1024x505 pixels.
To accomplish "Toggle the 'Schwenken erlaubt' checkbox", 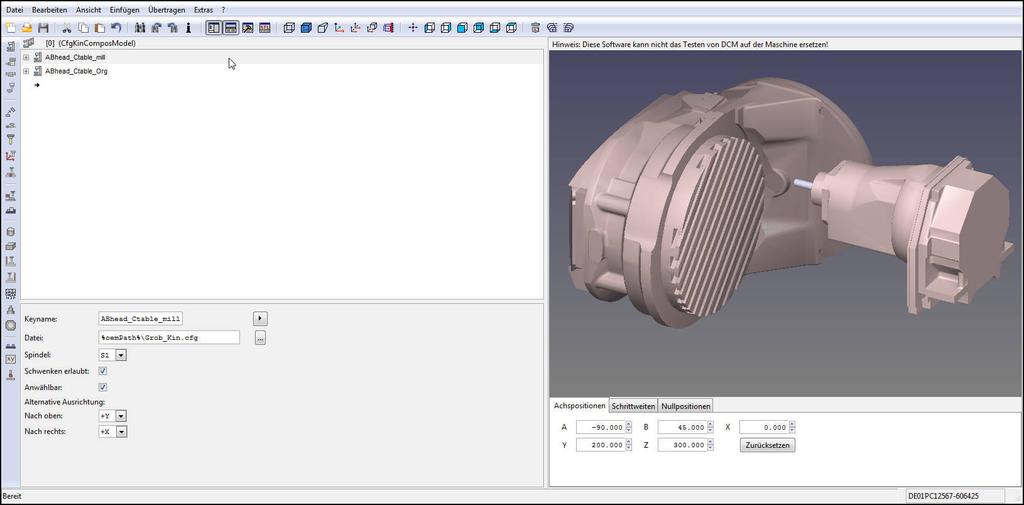I will point(103,371).
